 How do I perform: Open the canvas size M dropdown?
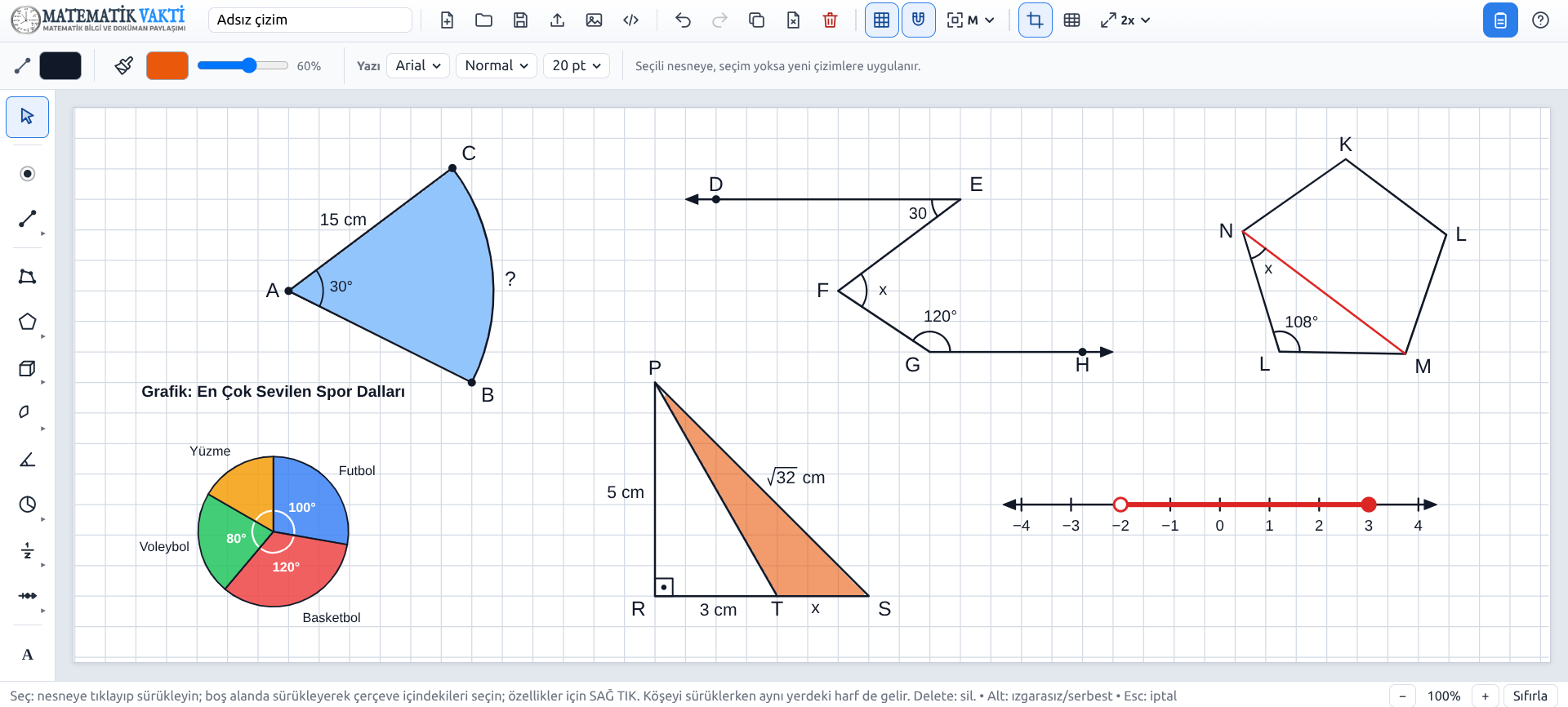[970, 20]
